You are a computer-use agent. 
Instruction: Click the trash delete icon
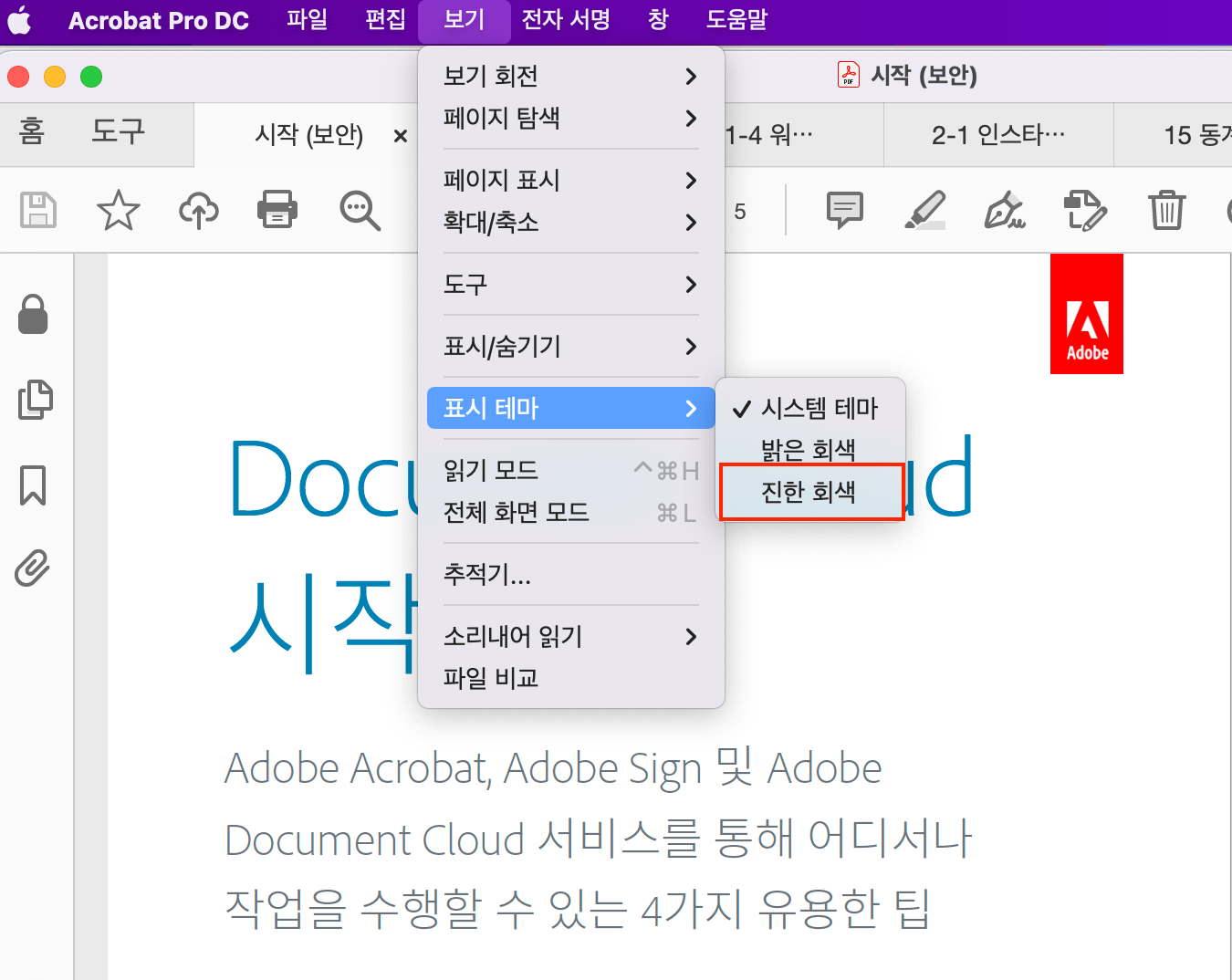pos(1167,210)
